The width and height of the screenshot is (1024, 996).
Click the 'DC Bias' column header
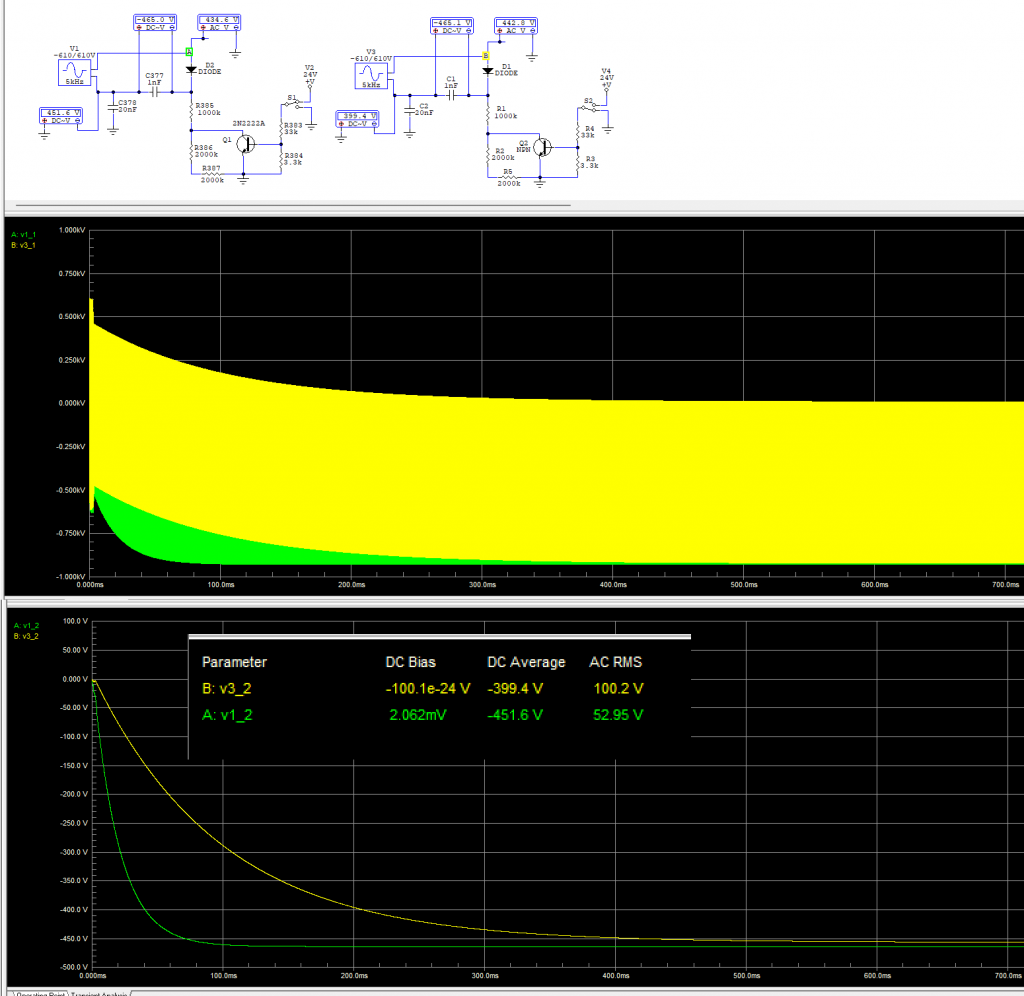[x=411, y=662]
